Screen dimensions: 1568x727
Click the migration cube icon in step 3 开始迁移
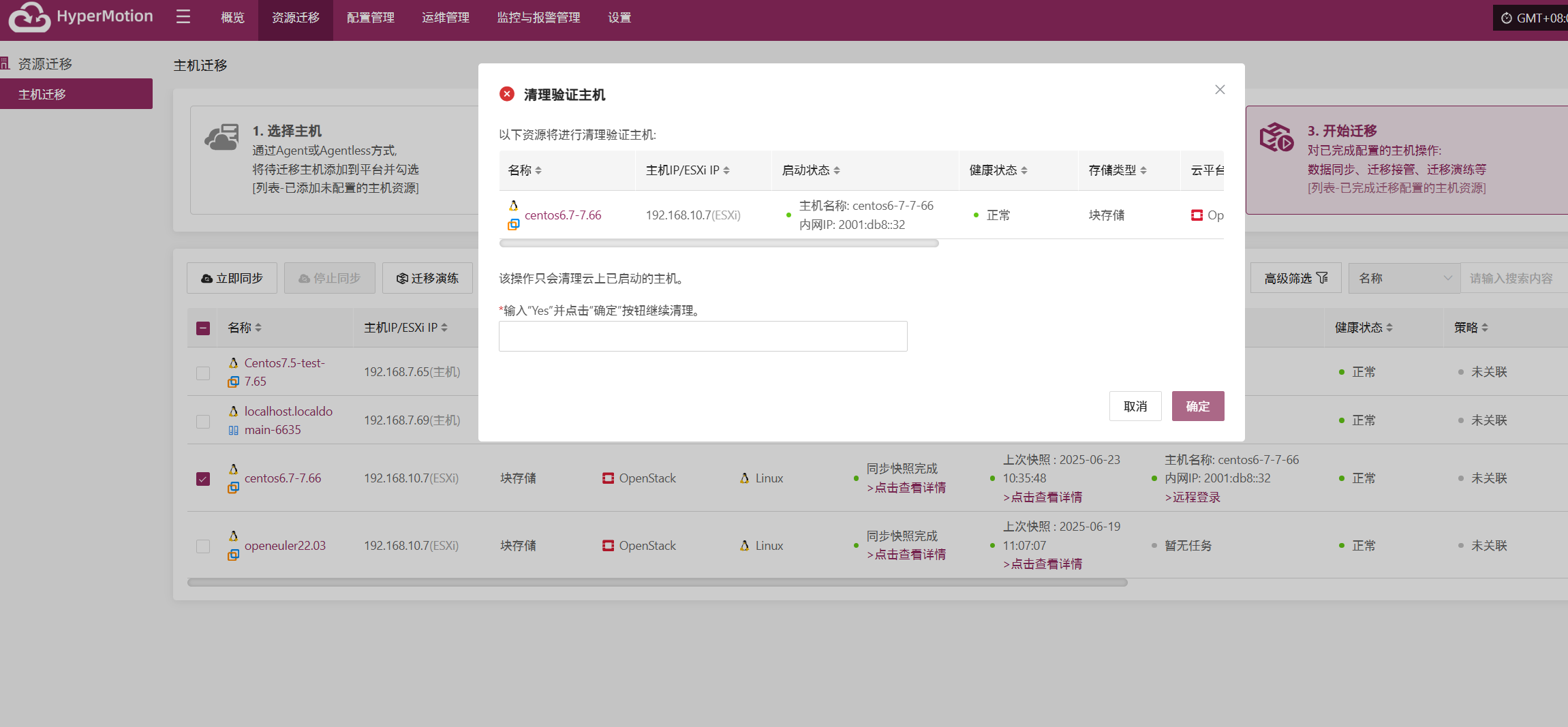(x=1276, y=138)
